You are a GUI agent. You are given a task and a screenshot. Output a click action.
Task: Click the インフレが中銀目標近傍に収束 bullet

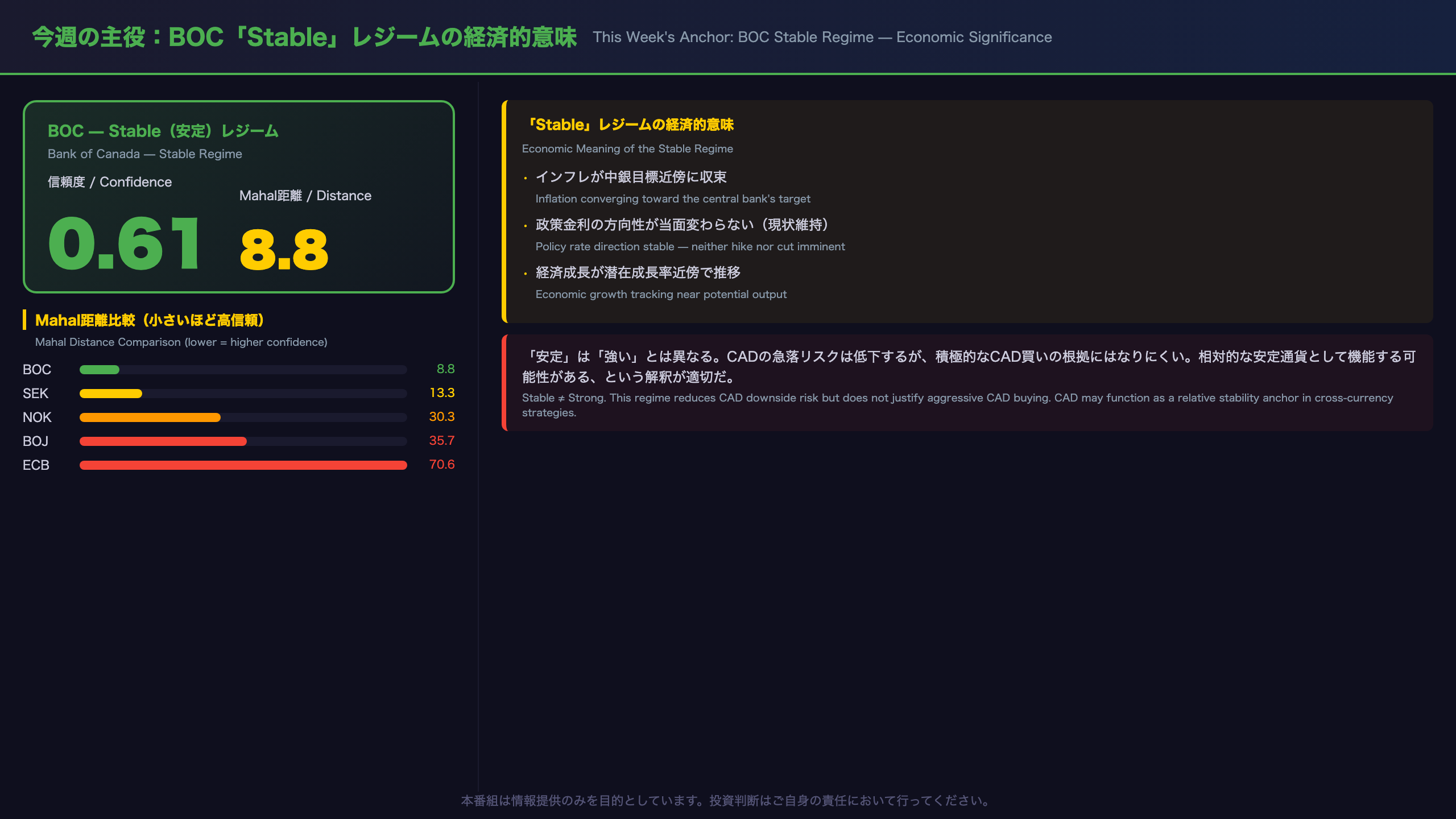coord(631,177)
